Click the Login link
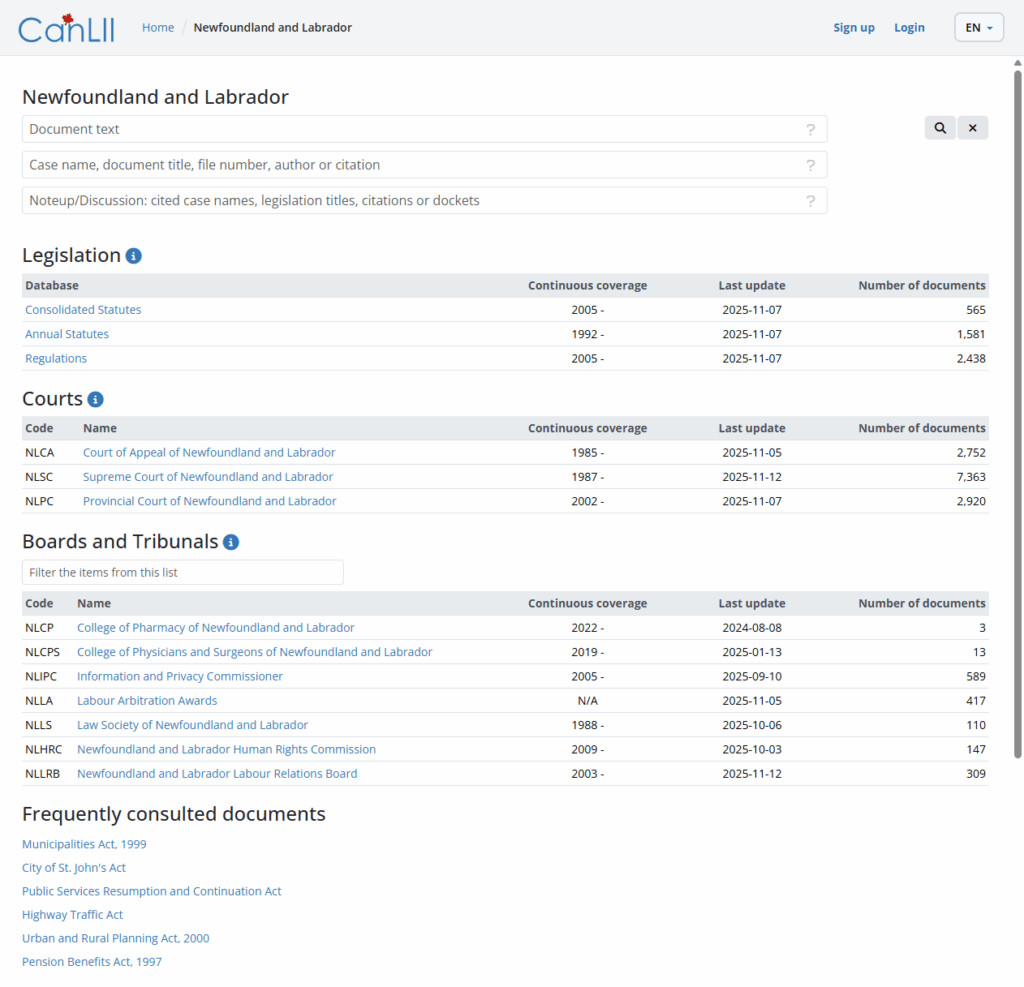Viewport: 1024px width, 987px height. pos(909,28)
